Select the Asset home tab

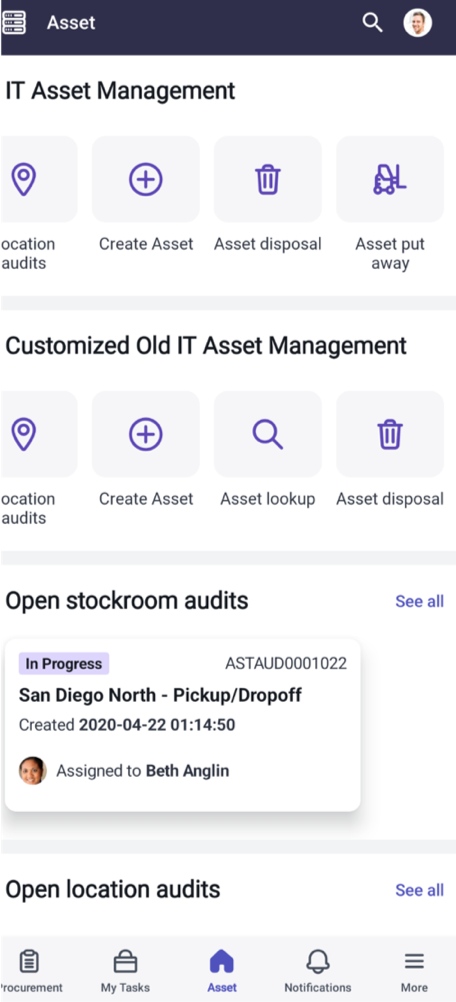(x=222, y=971)
